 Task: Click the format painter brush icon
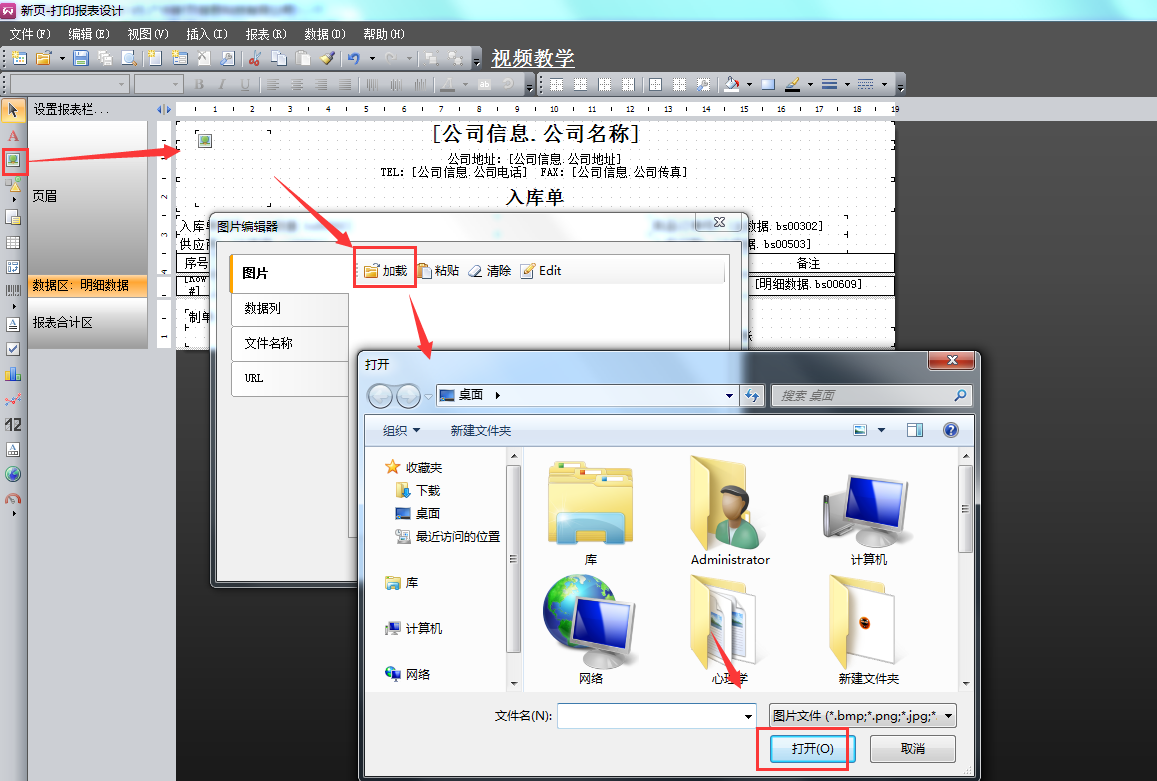point(327,58)
